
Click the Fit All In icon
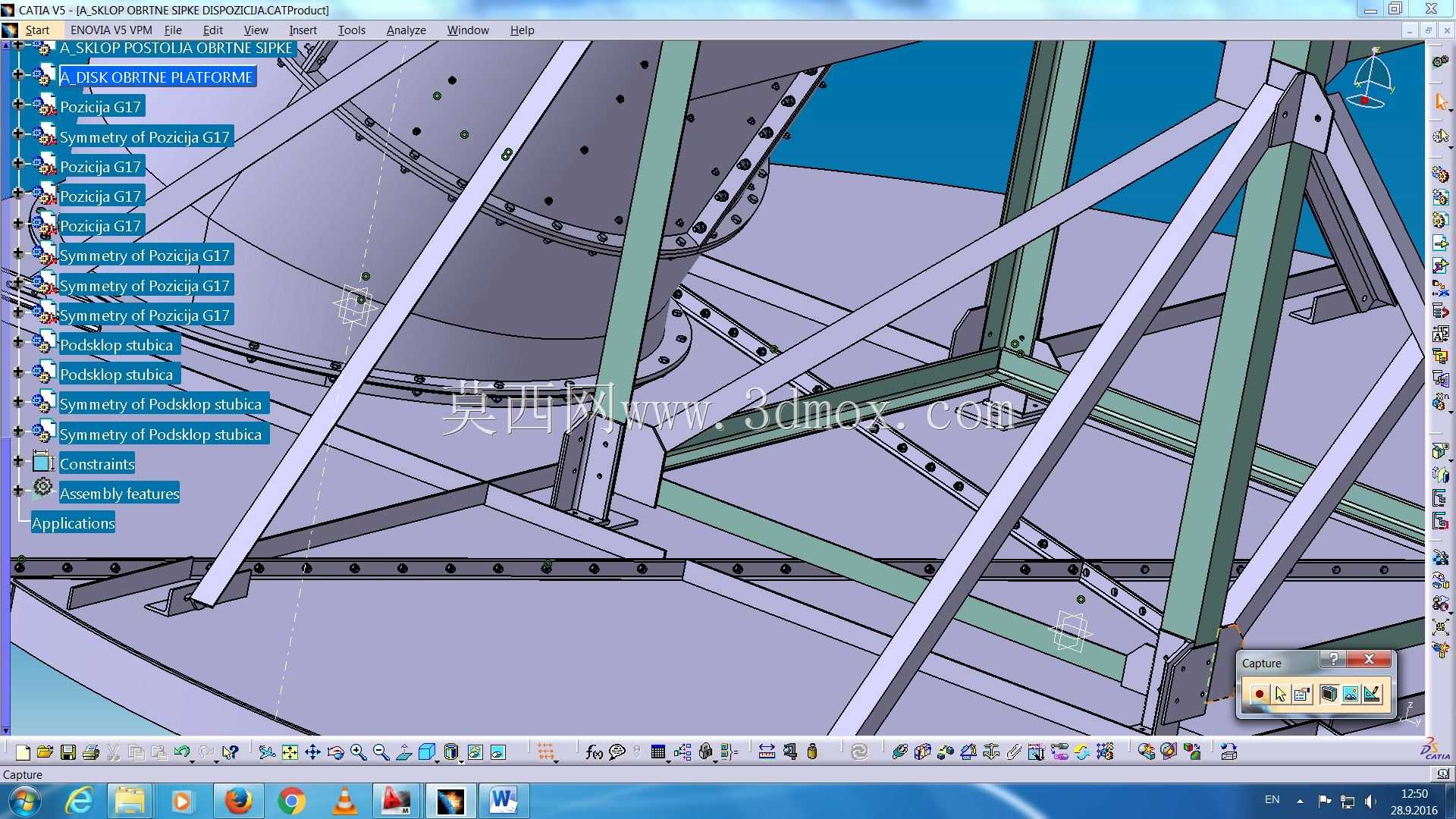click(290, 752)
